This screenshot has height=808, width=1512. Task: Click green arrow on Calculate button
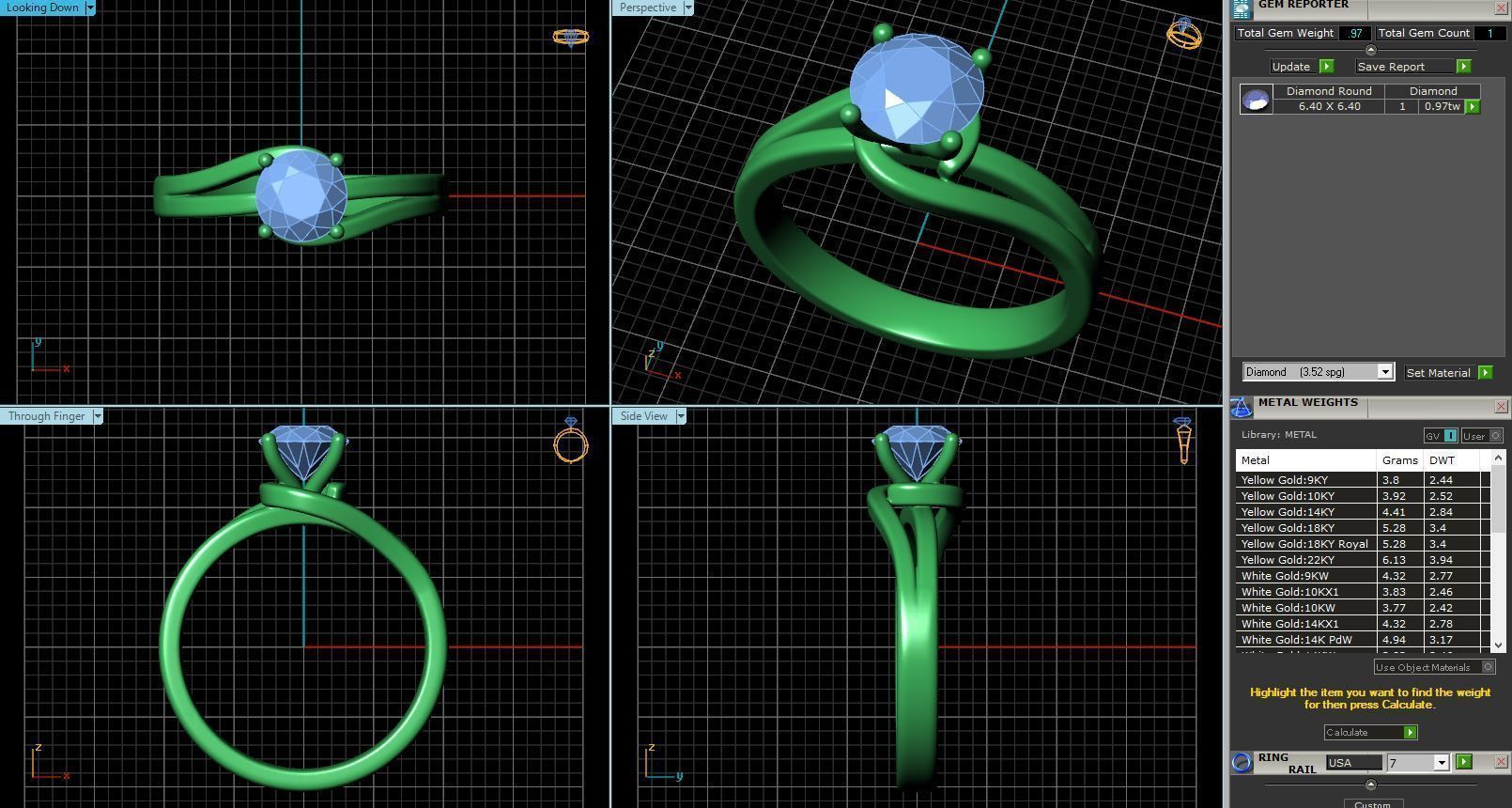click(x=1410, y=733)
